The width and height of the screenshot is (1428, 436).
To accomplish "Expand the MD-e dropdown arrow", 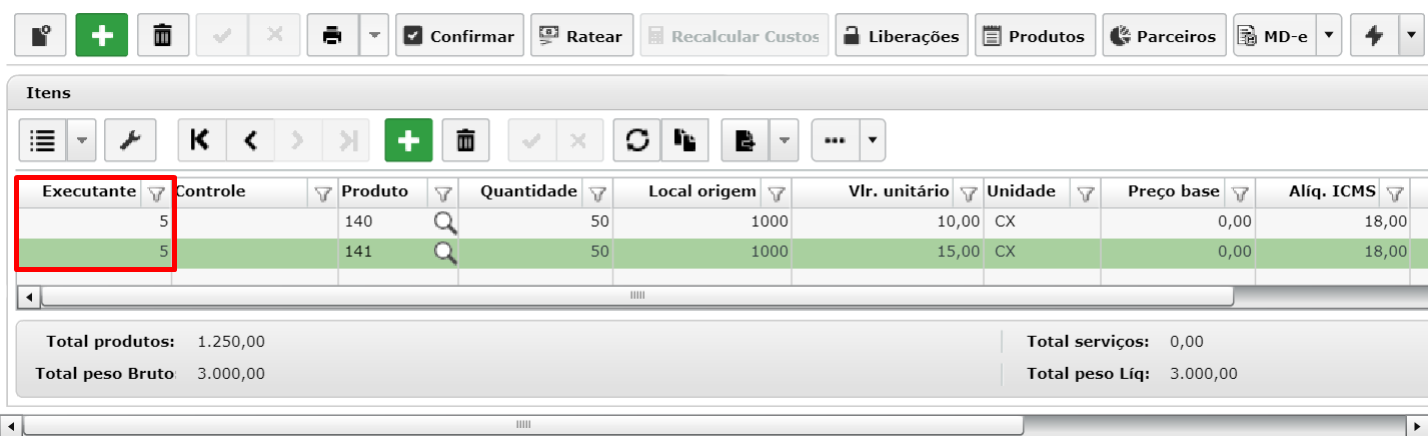I will point(1328,36).
